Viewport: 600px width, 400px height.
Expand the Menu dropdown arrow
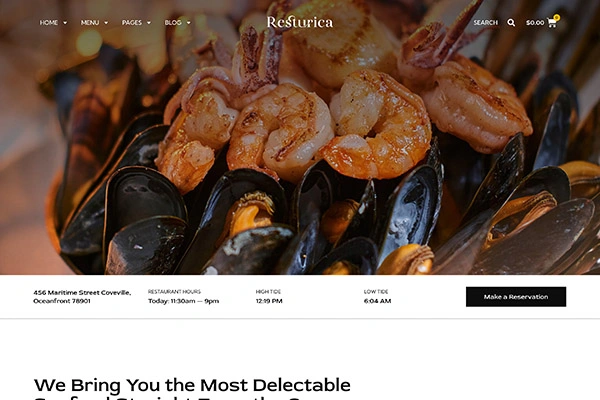coord(106,23)
